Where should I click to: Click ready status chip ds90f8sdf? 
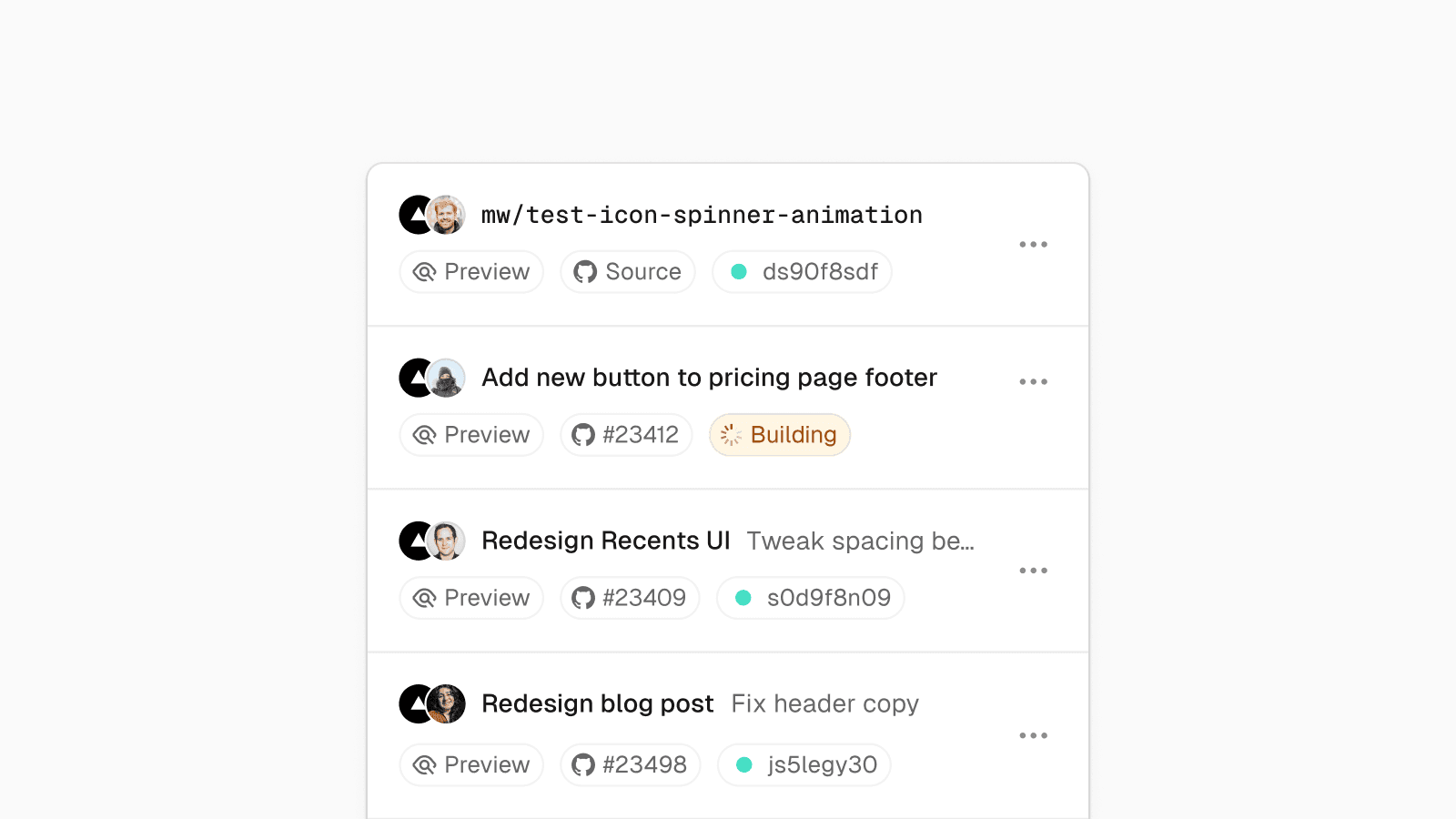802,272
